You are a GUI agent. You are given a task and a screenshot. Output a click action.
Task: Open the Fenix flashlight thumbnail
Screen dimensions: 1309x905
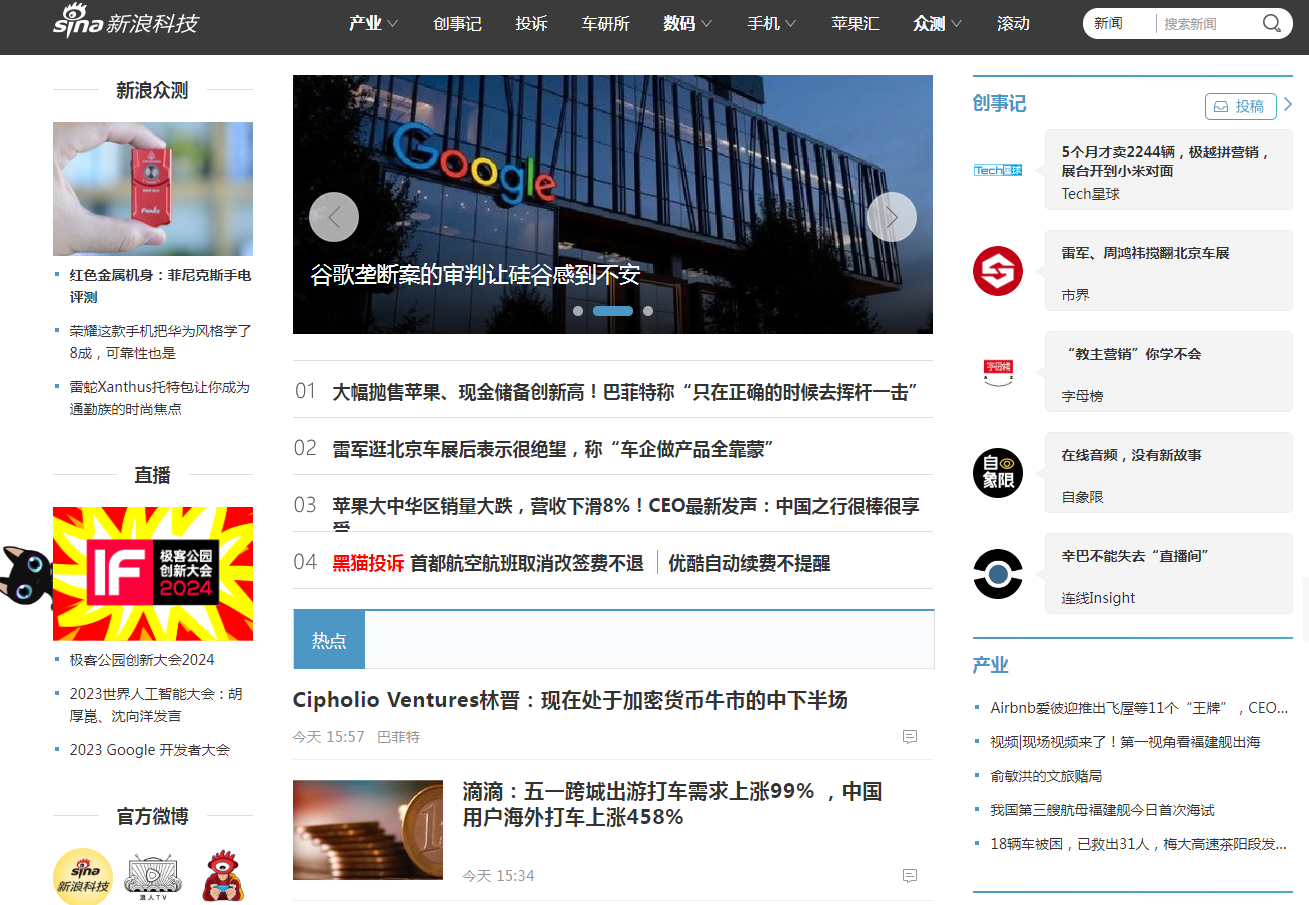pos(153,189)
